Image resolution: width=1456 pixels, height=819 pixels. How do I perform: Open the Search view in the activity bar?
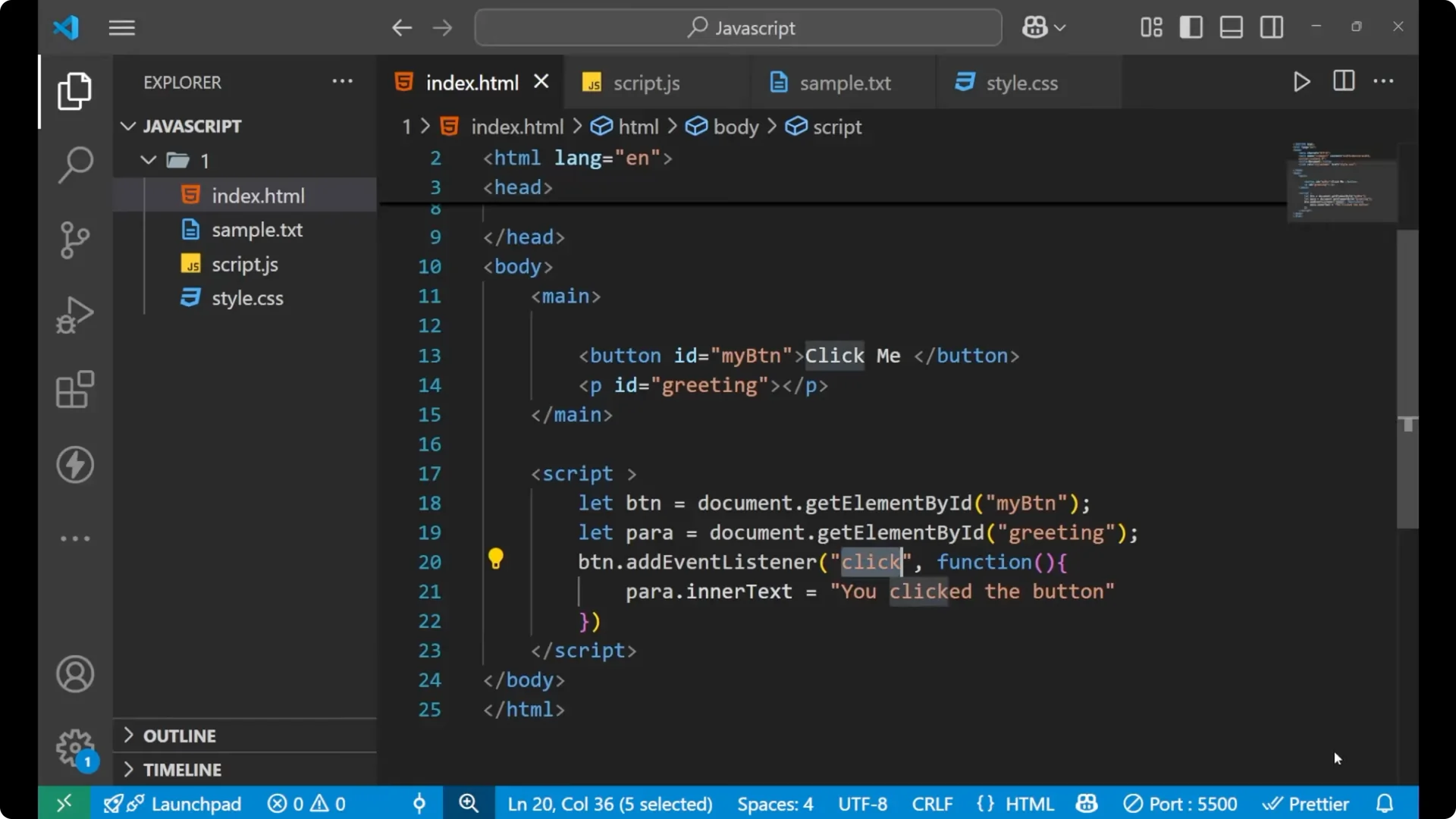pos(74,165)
